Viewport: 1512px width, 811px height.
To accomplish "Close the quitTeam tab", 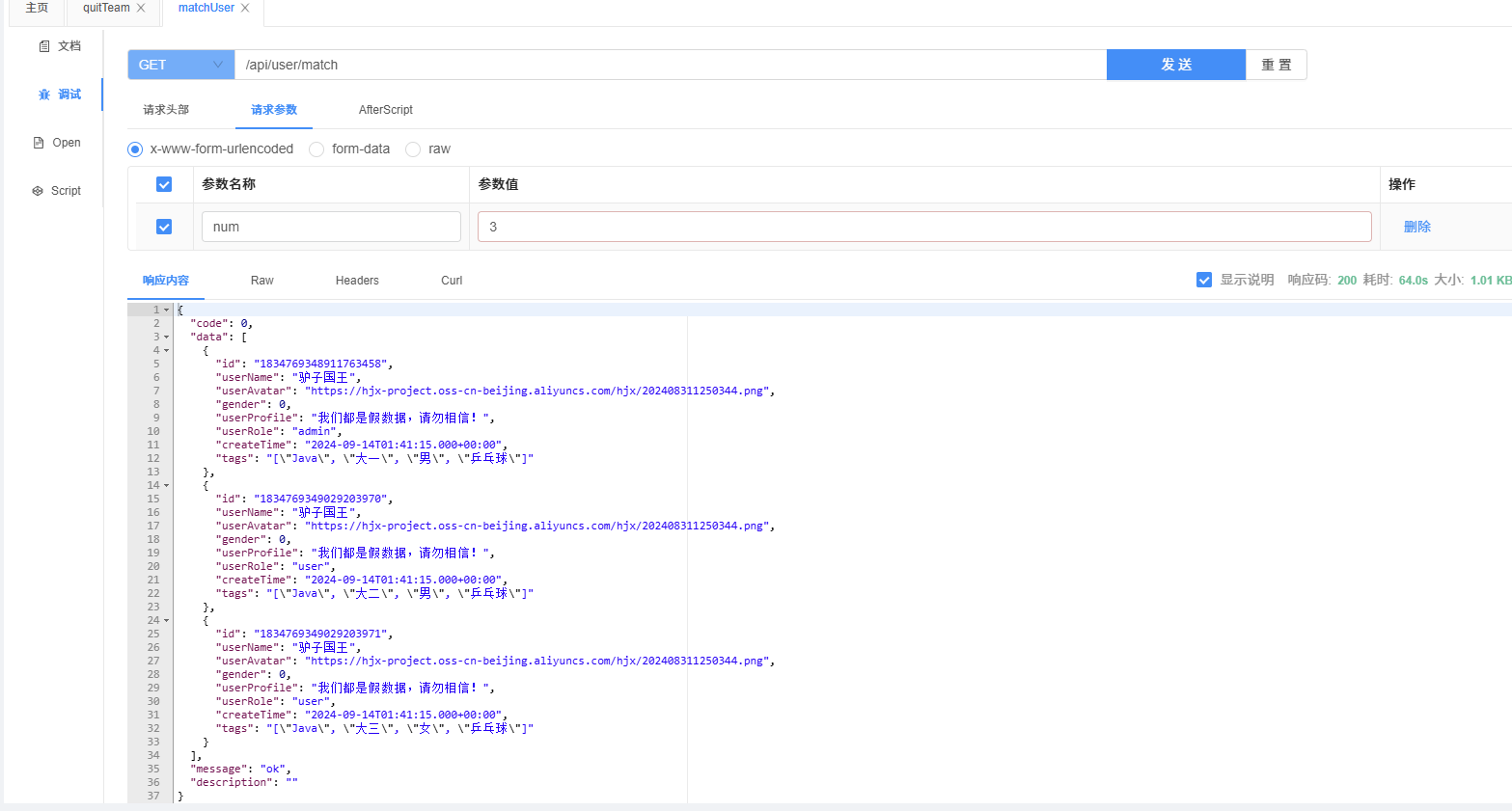I will (141, 8).
